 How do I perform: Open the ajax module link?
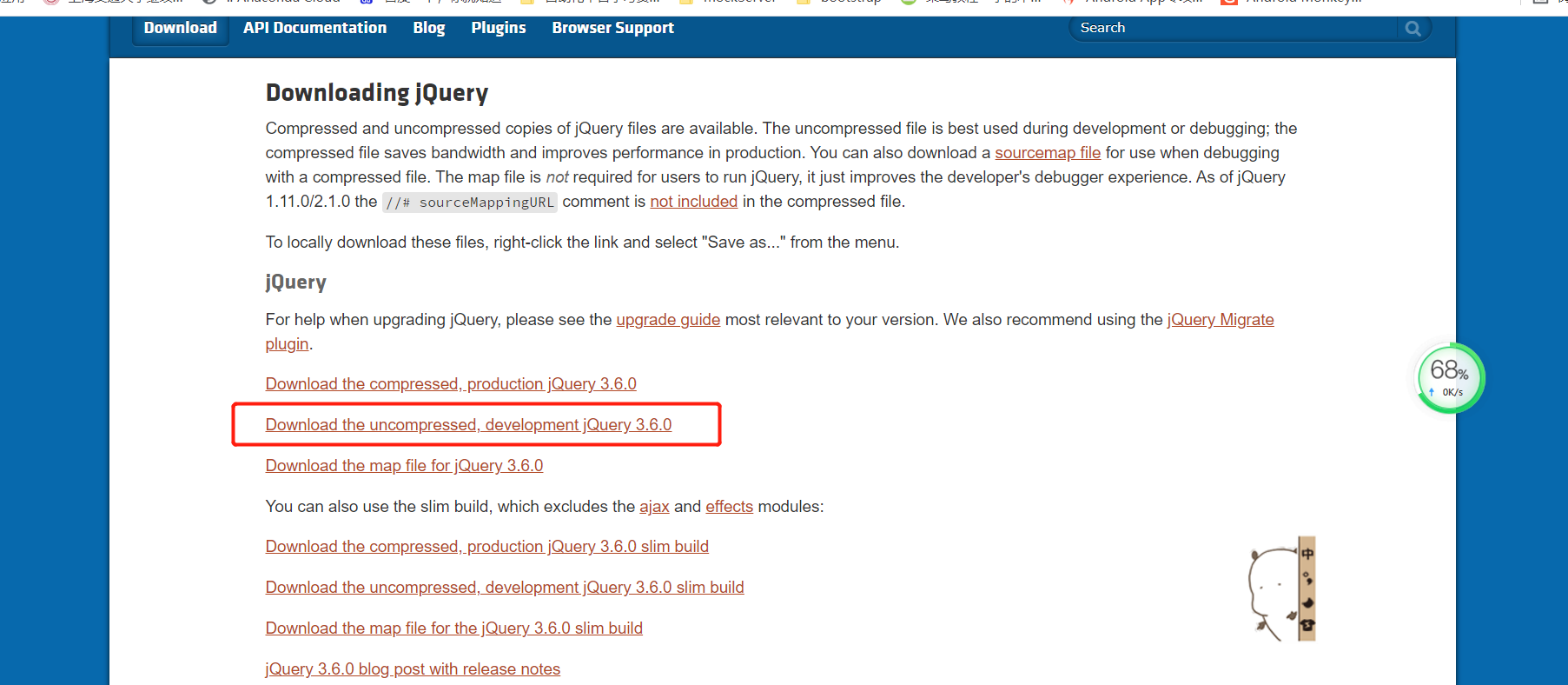pyautogui.click(x=654, y=507)
